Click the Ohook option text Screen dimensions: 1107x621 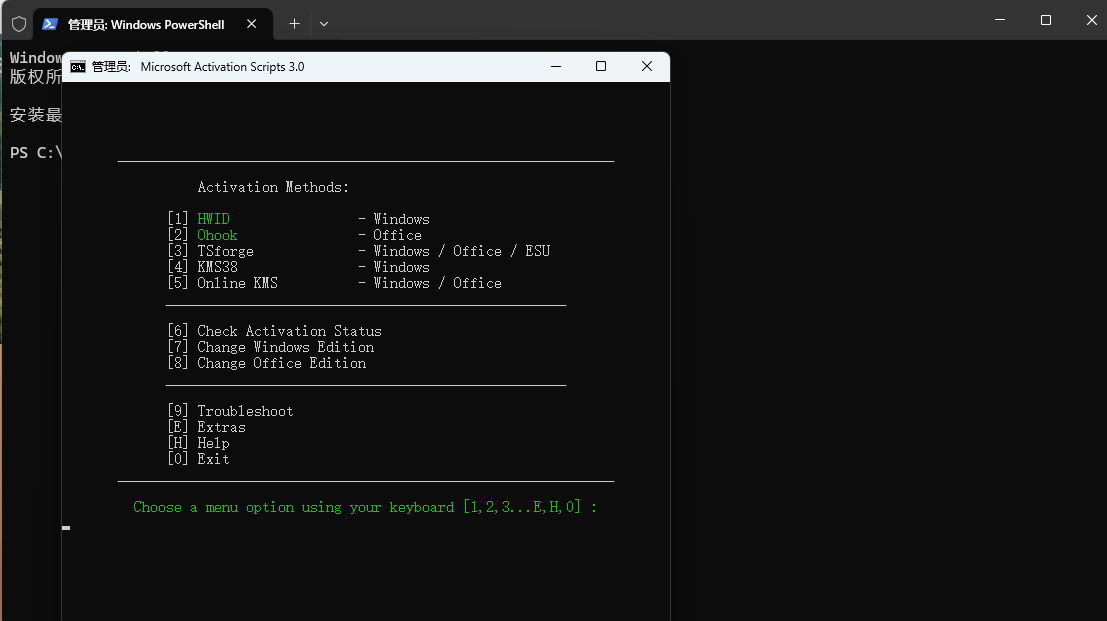[x=217, y=235]
